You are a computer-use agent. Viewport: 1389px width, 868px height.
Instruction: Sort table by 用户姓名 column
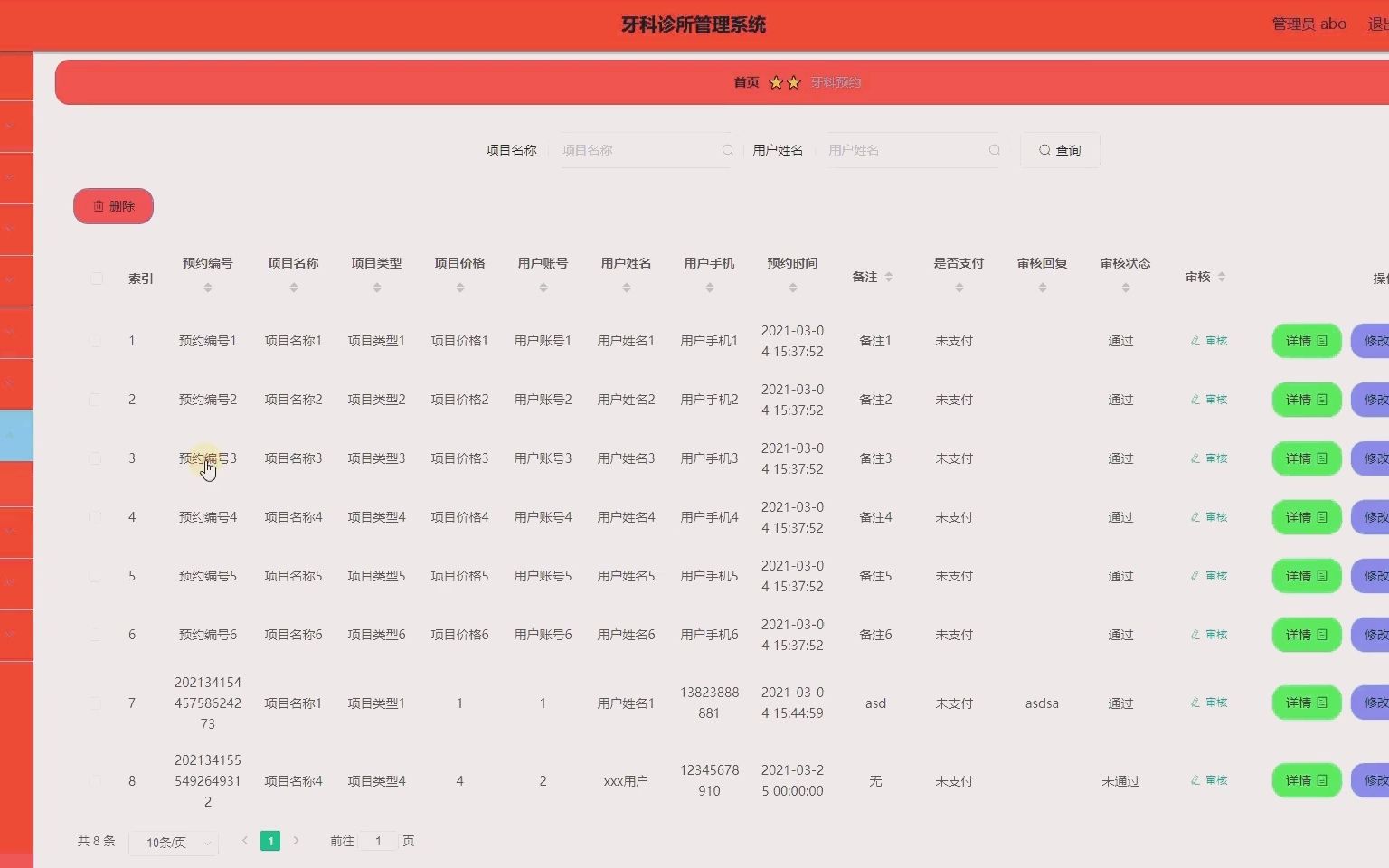[x=626, y=288]
